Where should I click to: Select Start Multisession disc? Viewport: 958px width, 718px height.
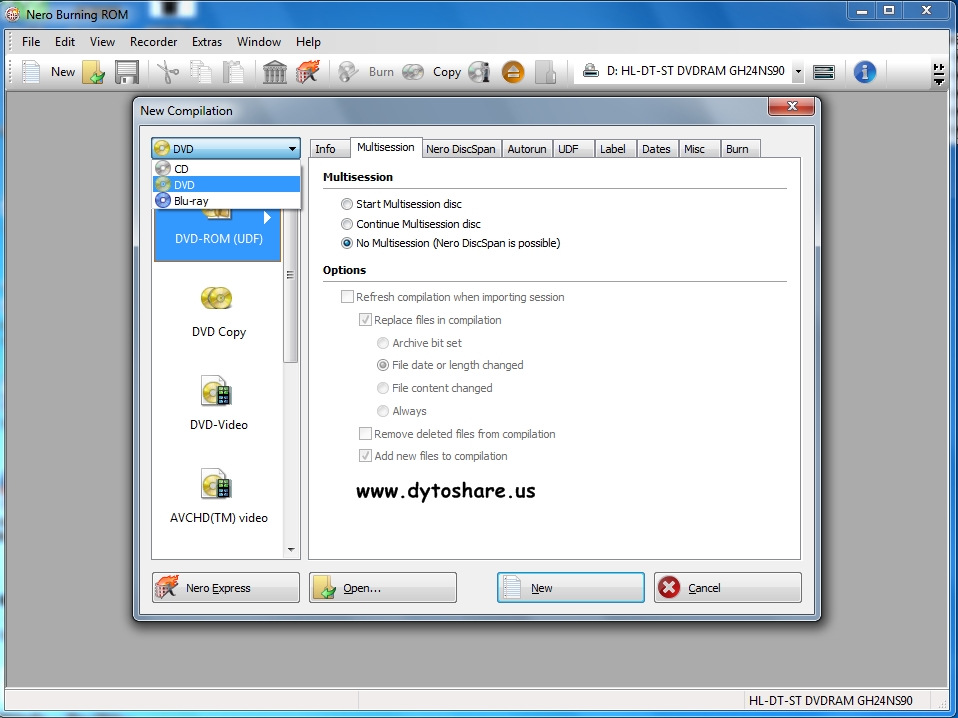click(x=401, y=204)
